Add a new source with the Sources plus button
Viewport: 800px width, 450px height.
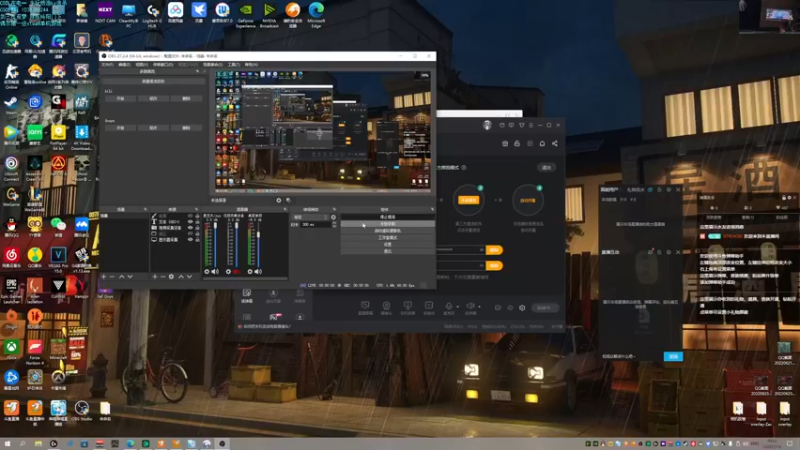[155, 277]
